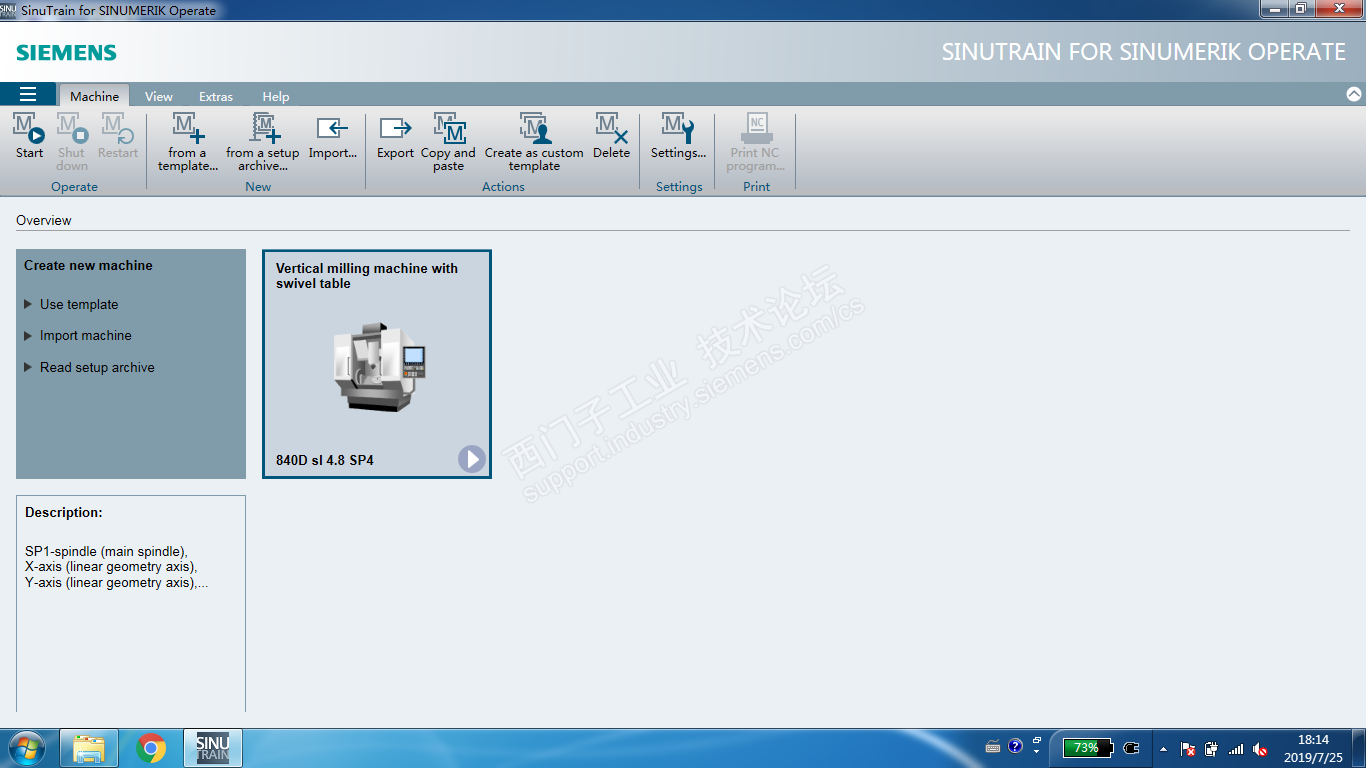1366x768 pixels.
Task: Open machine Settings from ribbon
Action: 678,136
